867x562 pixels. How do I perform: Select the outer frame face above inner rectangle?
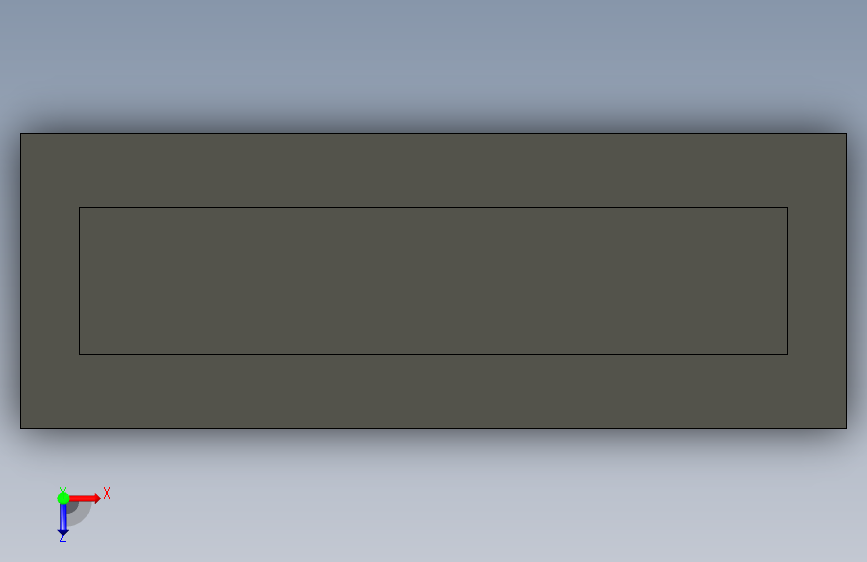coord(433,170)
